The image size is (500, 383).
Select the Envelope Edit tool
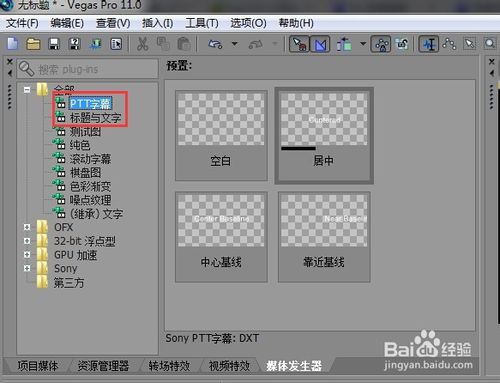tap(449, 44)
